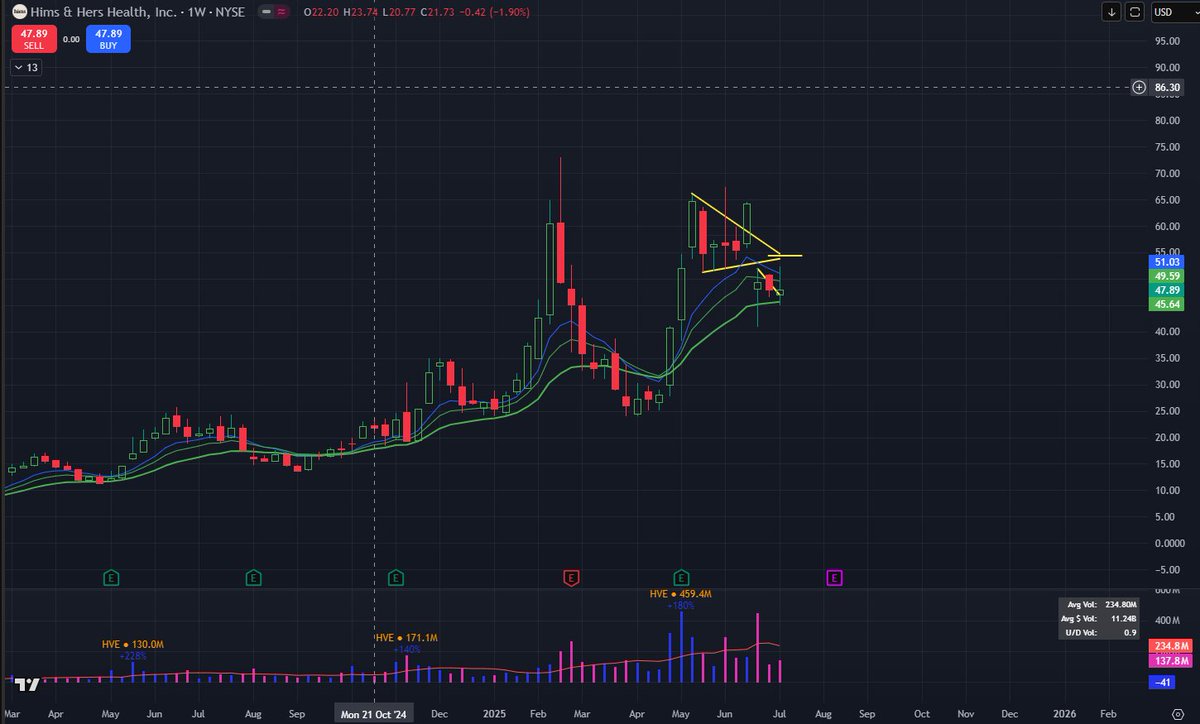This screenshot has height=724, width=1200.
Task: Open the red earnings marker near February 2025
Action: point(570,577)
